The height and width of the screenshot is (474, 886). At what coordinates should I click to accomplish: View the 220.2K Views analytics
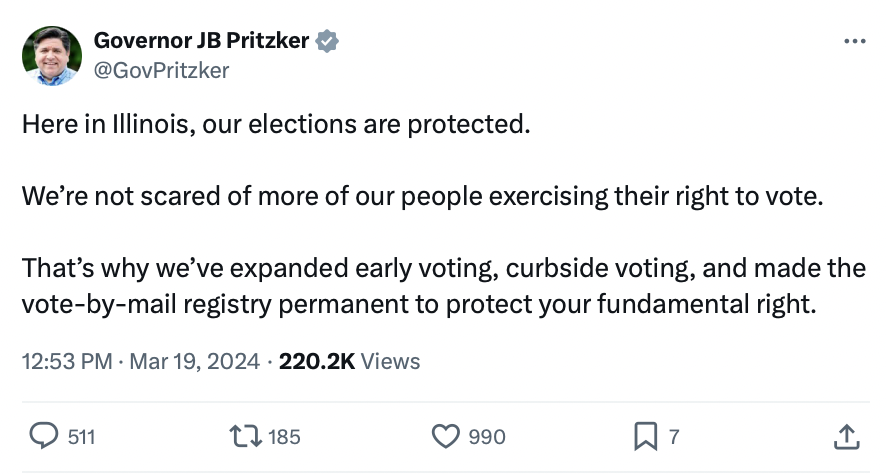[350, 361]
